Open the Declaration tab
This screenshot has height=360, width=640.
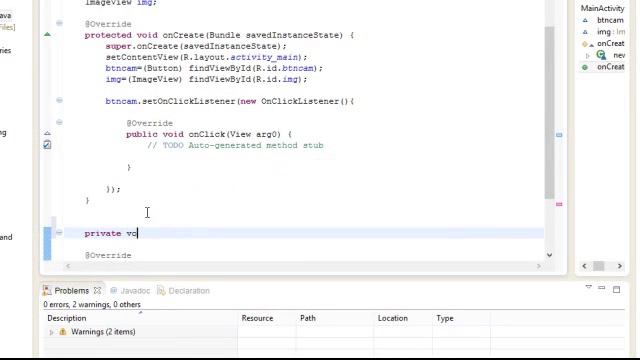click(x=189, y=291)
